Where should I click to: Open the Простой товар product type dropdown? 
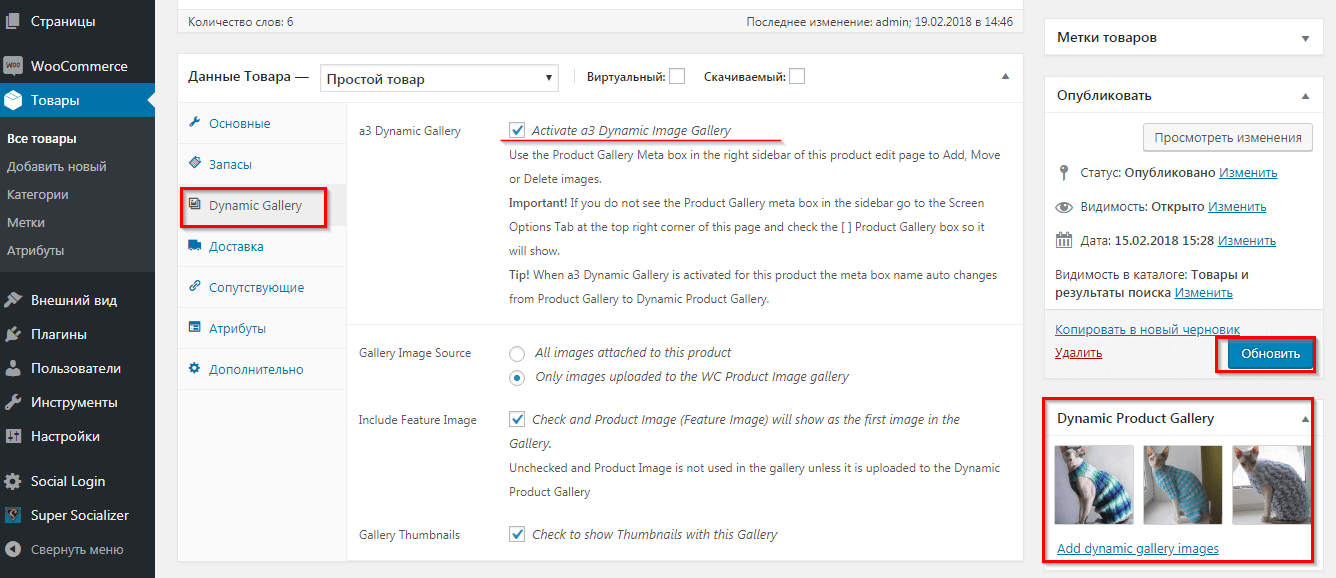tap(440, 78)
